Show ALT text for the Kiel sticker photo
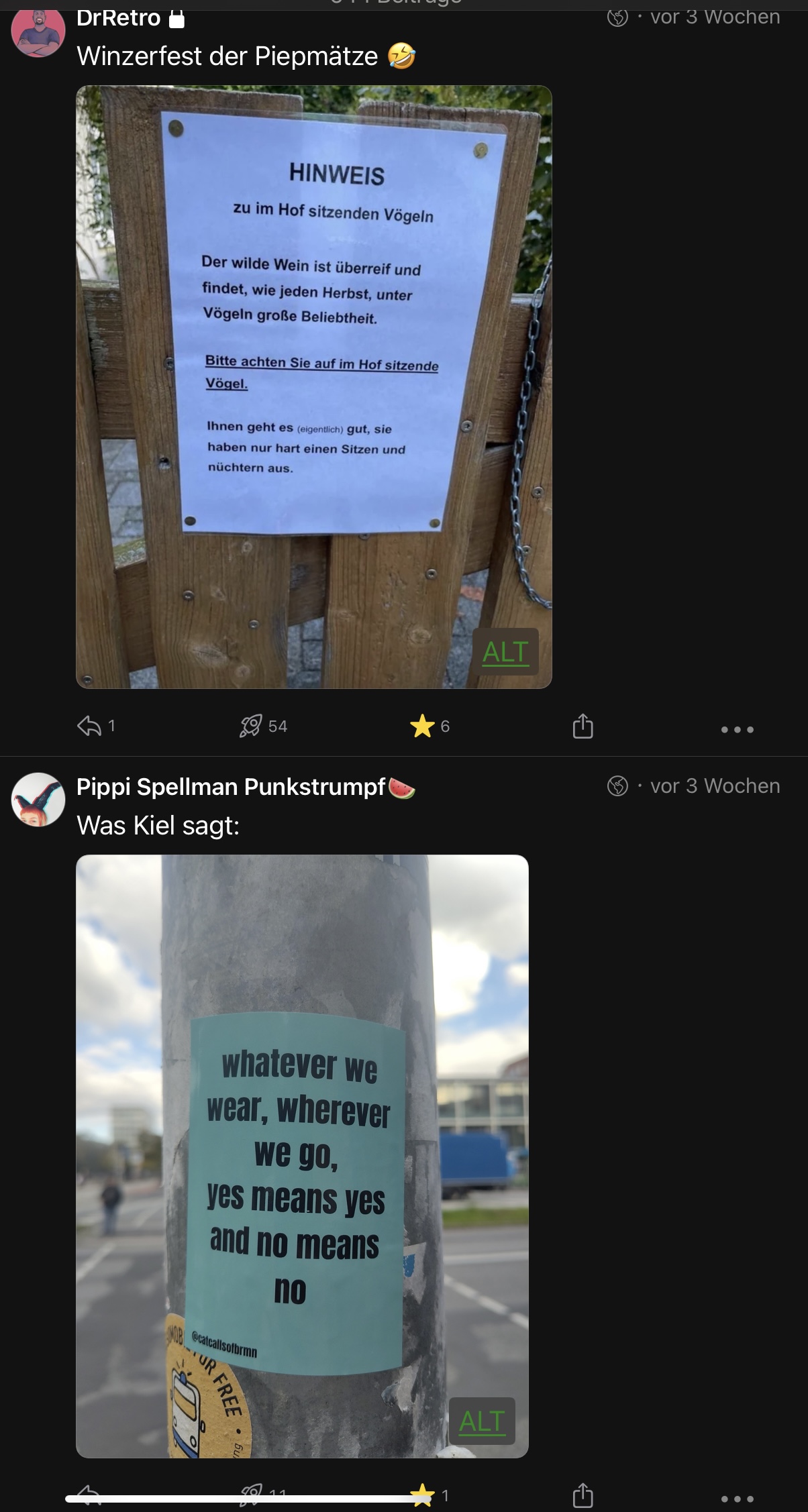 [x=482, y=1421]
